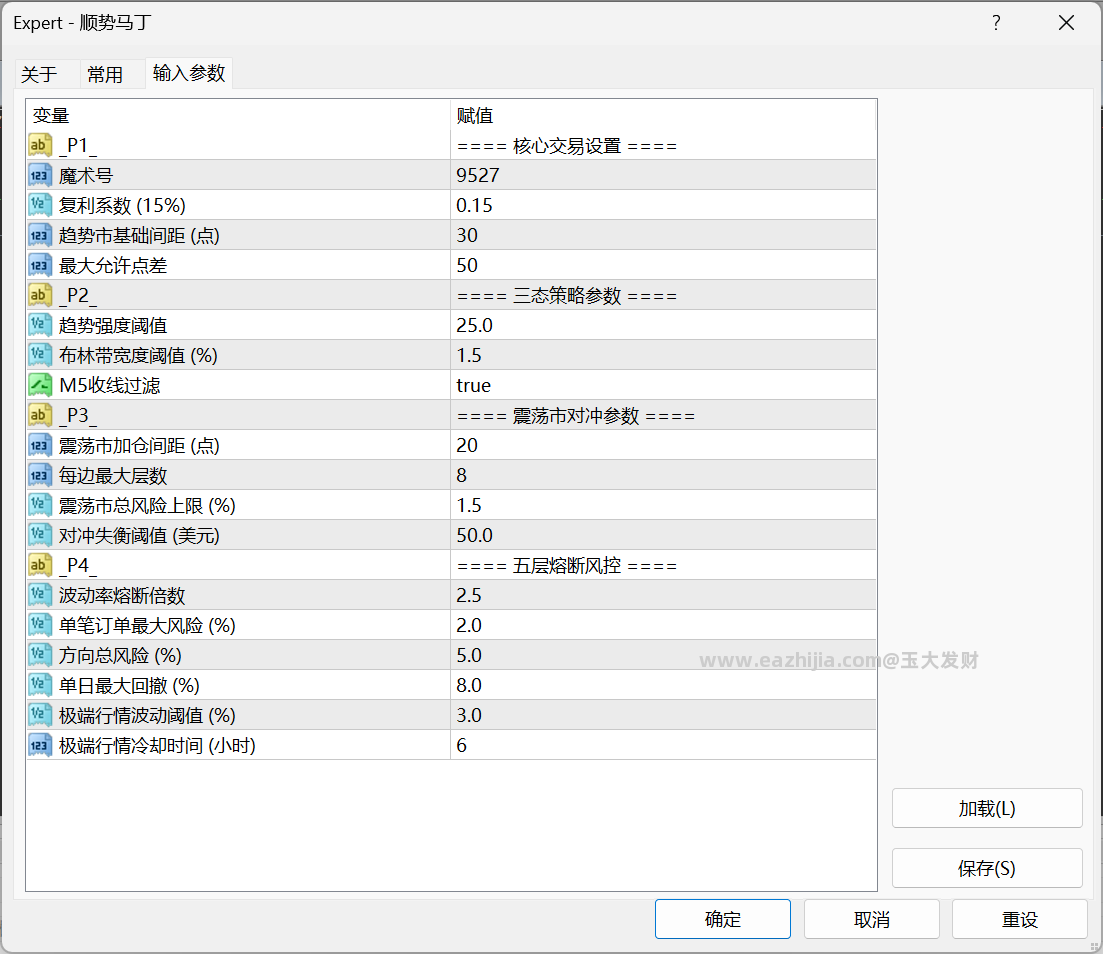Click the integer icon beside 趋势市基础间距 (点)
The image size is (1103, 954).
[39, 235]
